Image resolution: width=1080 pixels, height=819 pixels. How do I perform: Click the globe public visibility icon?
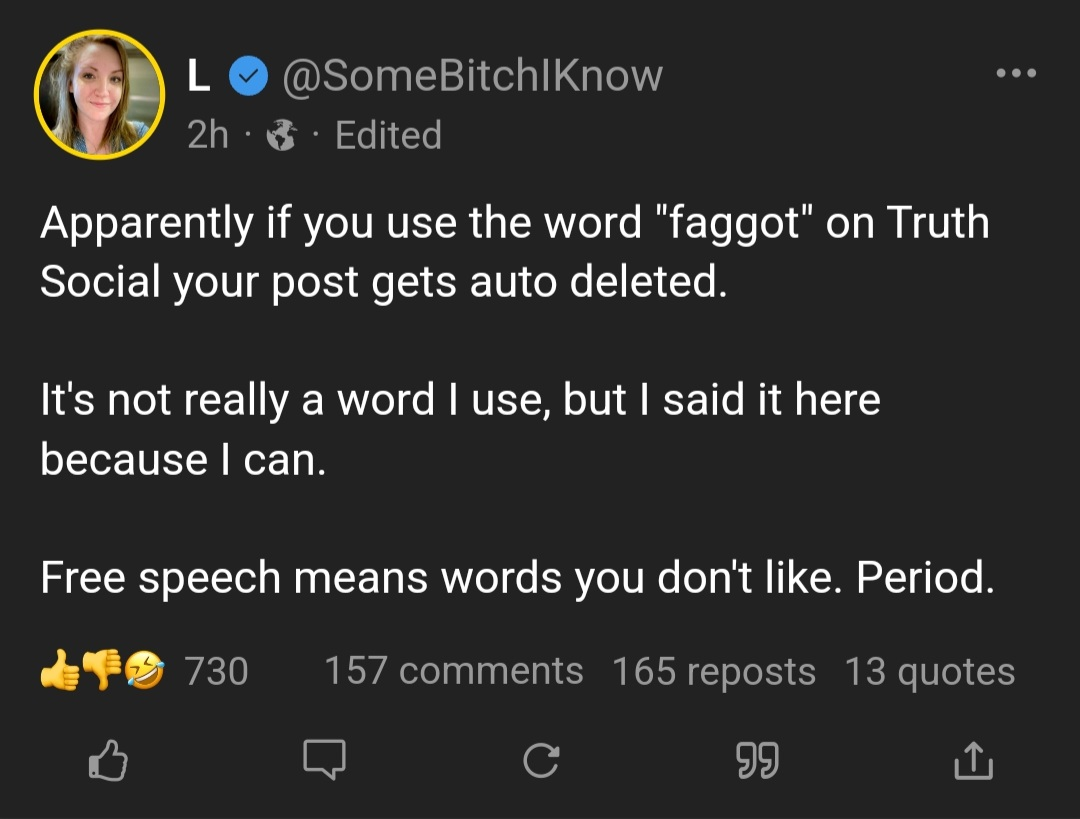(284, 136)
